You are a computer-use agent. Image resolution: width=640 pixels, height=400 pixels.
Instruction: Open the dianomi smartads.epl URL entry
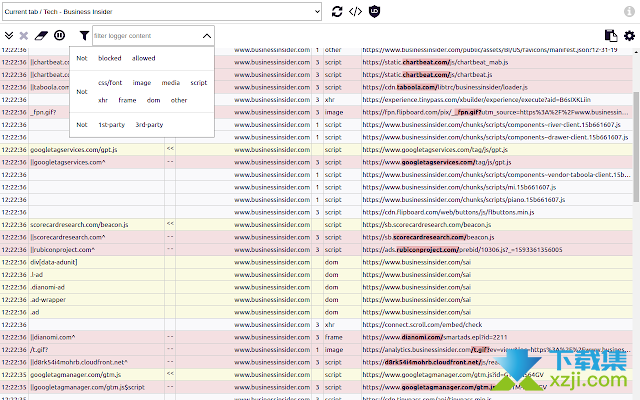(435, 338)
